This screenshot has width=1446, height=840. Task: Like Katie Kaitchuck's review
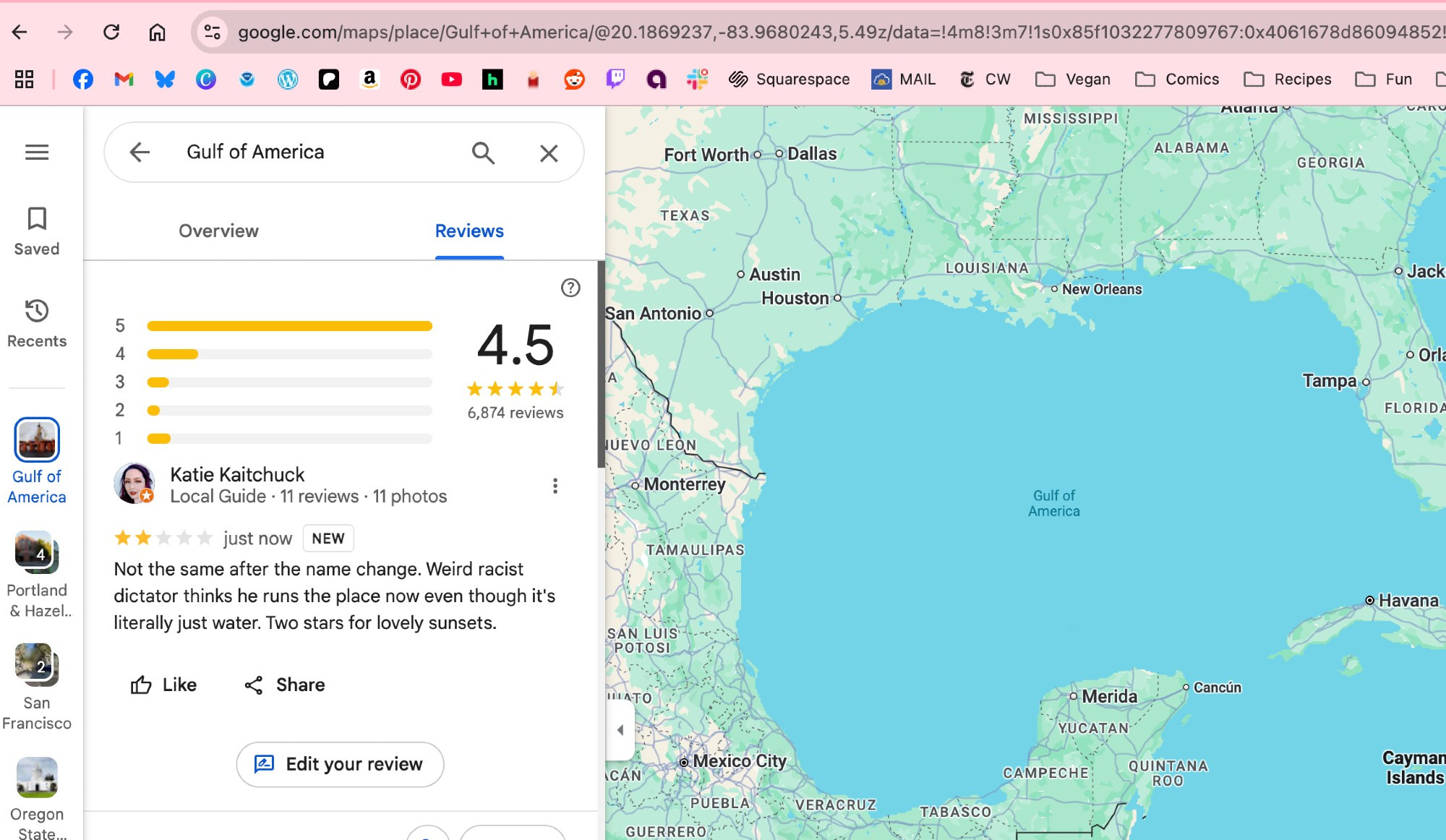click(163, 685)
